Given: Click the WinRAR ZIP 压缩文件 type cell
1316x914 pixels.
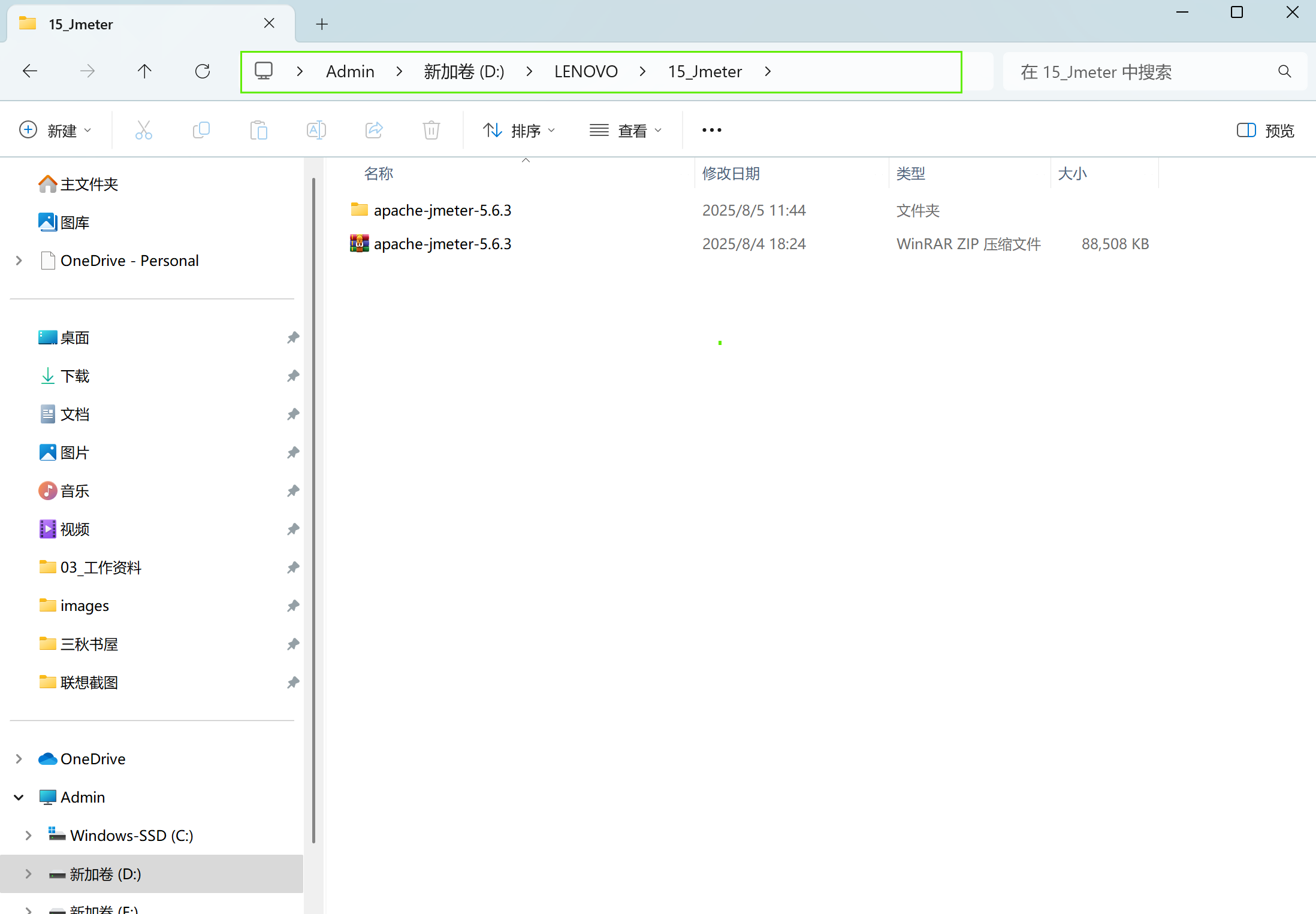Looking at the screenshot, I should pos(968,244).
